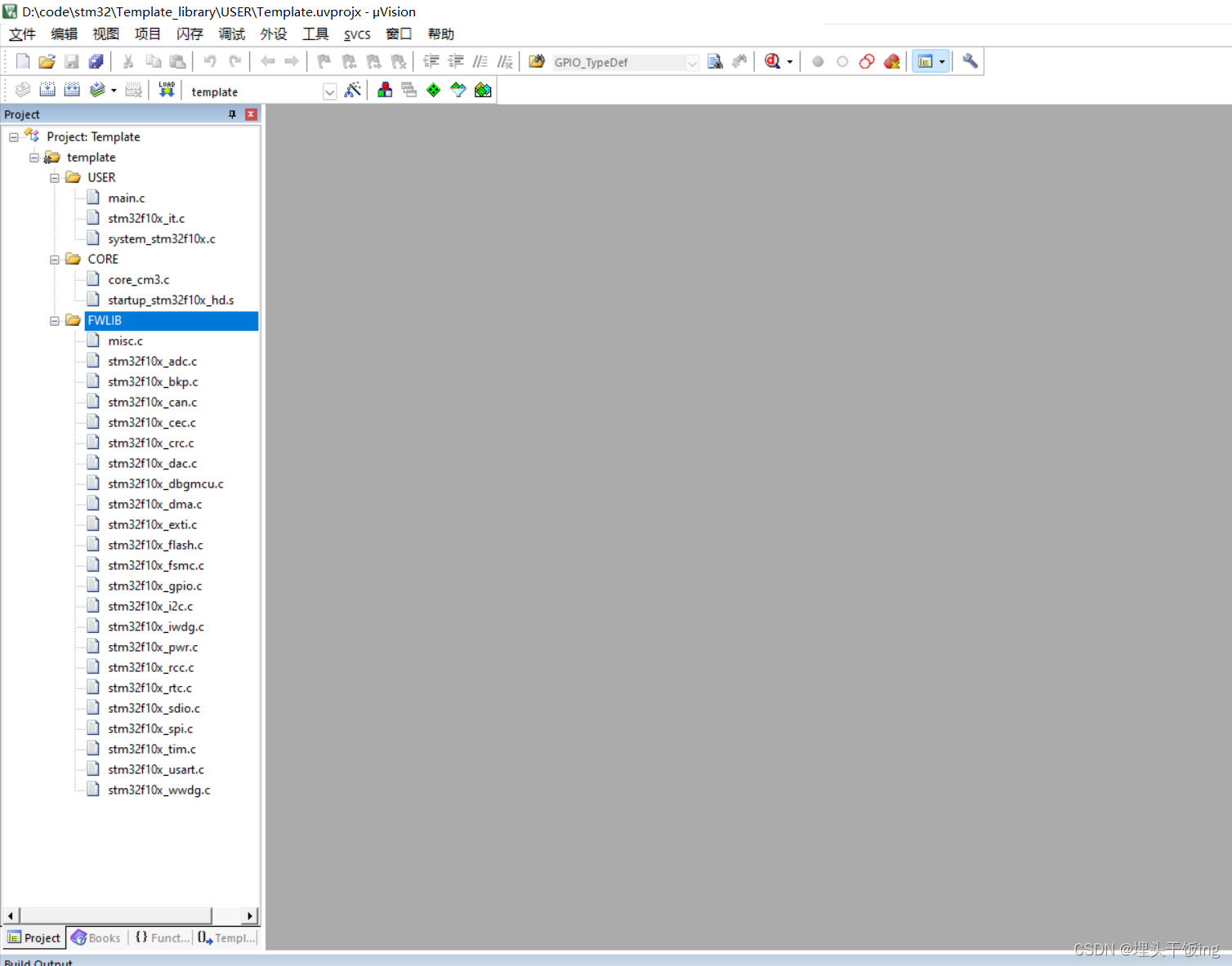Collapse the Project: Template root node
The image size is (1232, 966).
click(x=14, y=137)
